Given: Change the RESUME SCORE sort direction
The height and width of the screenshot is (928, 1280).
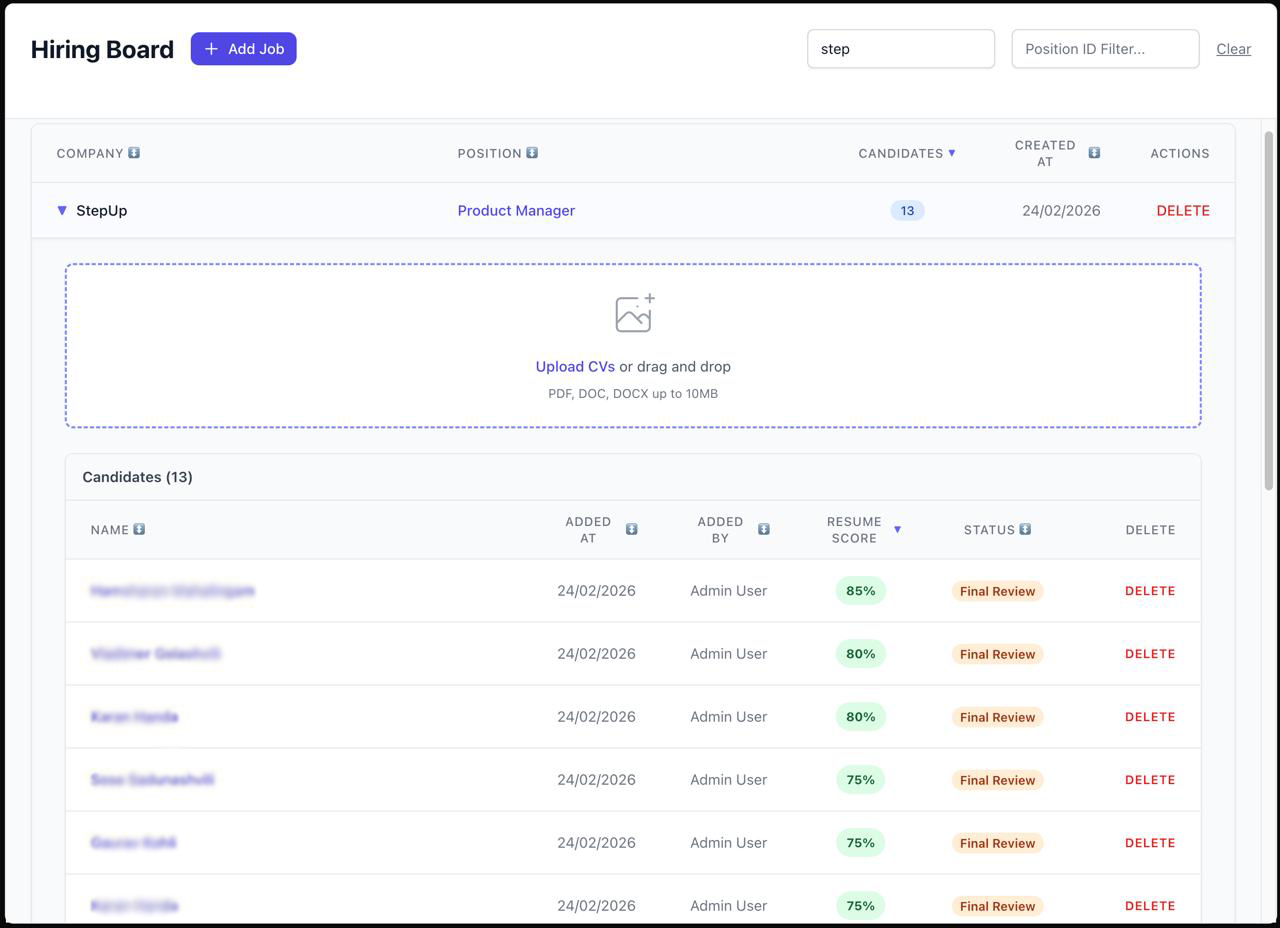Looking at the screenshot, I should [898, 529].
